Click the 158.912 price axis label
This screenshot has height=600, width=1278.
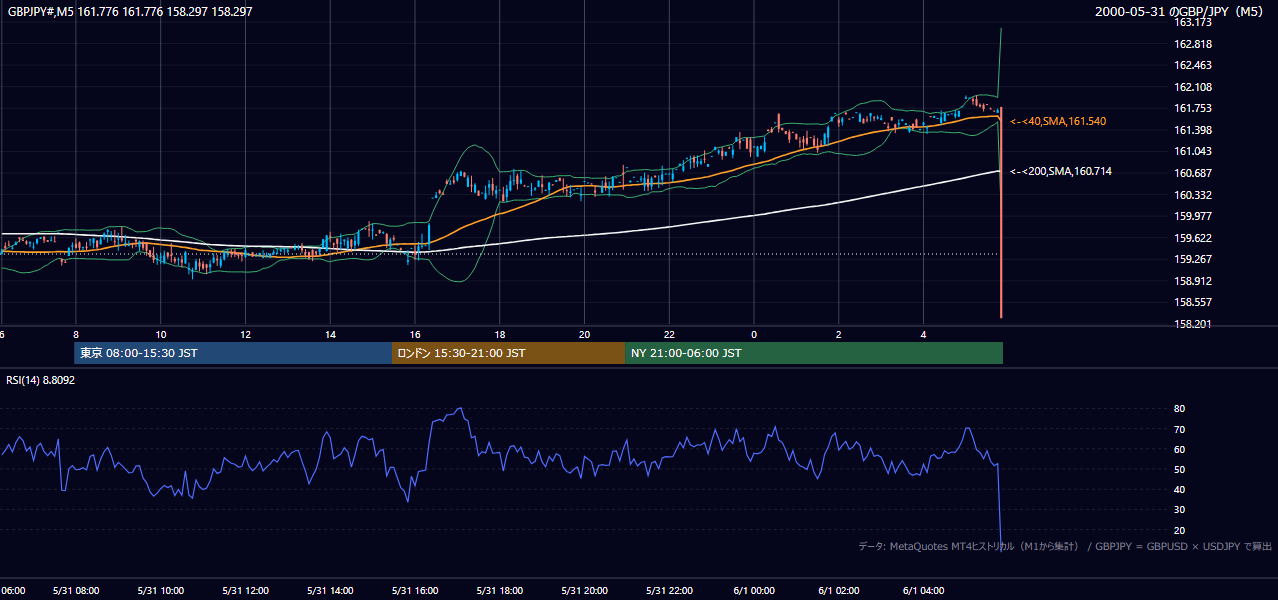click(1192, 281)
